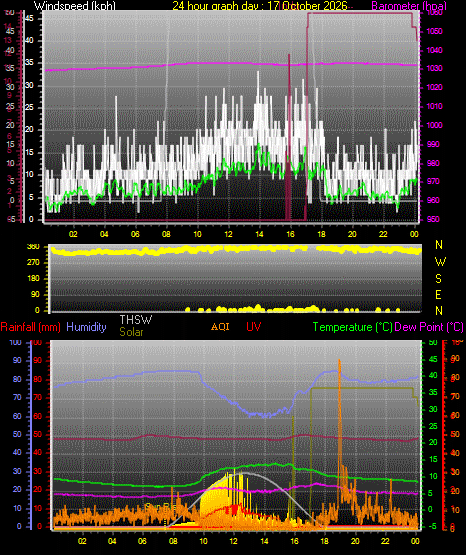
Task: Select the "Humidity" legend label
Action: 86,327
